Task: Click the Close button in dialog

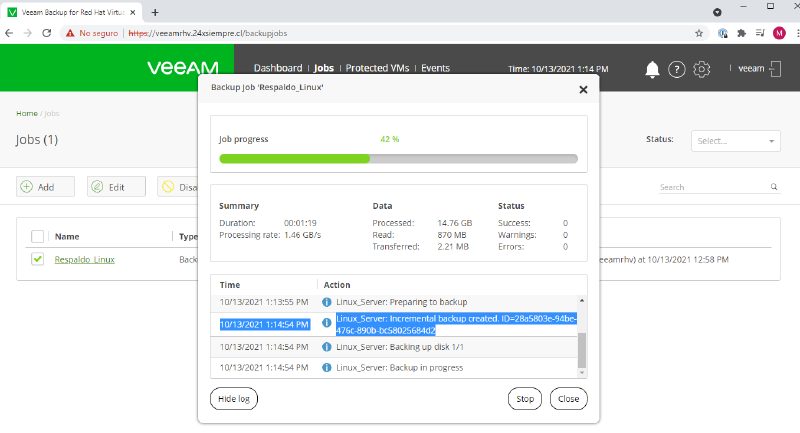Action: click(568, 399)
